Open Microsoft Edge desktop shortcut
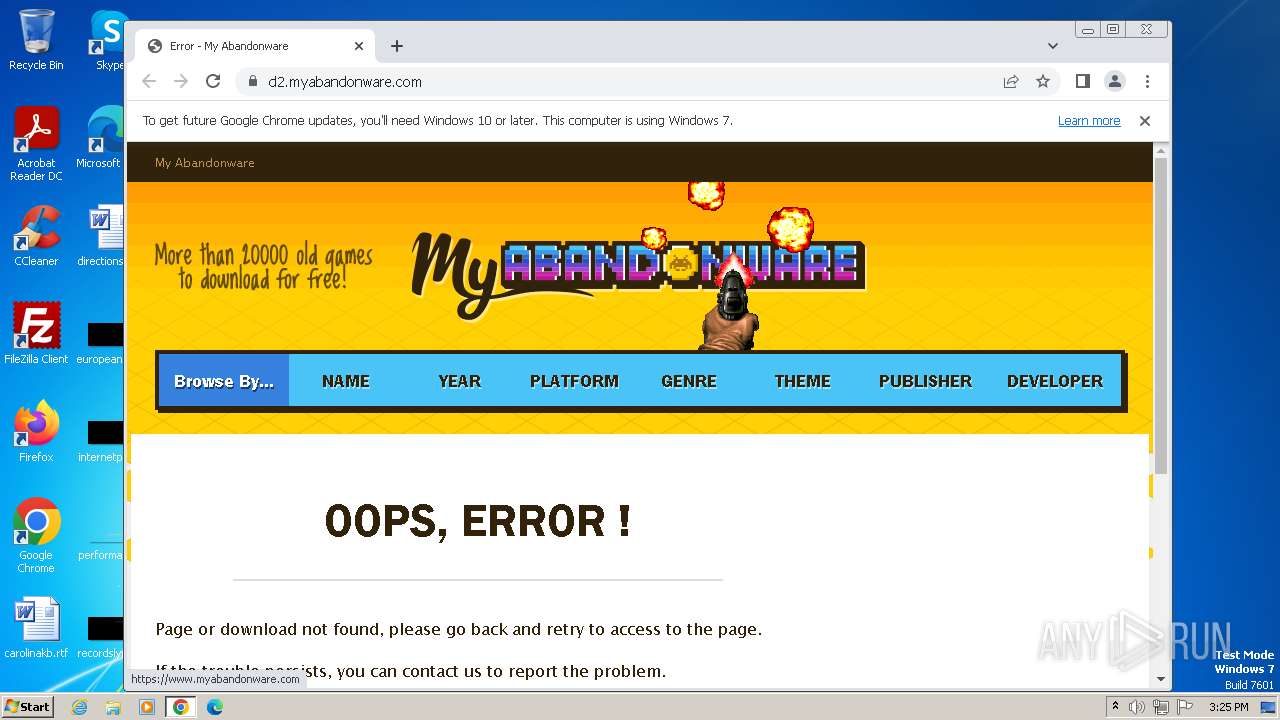This screenshot has height=720, width=1280. point(100,138)
